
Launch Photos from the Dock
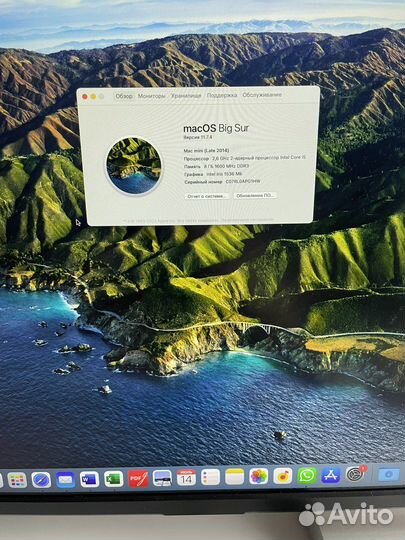coord(259,477)
